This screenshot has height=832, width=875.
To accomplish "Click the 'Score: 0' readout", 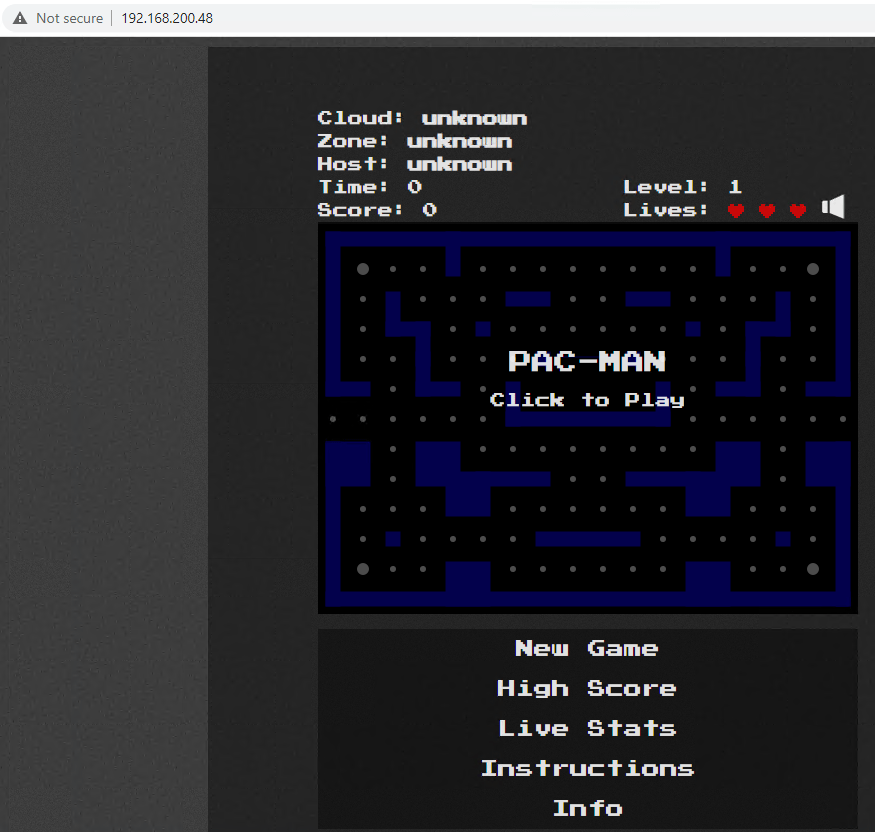I will [377, 210].
